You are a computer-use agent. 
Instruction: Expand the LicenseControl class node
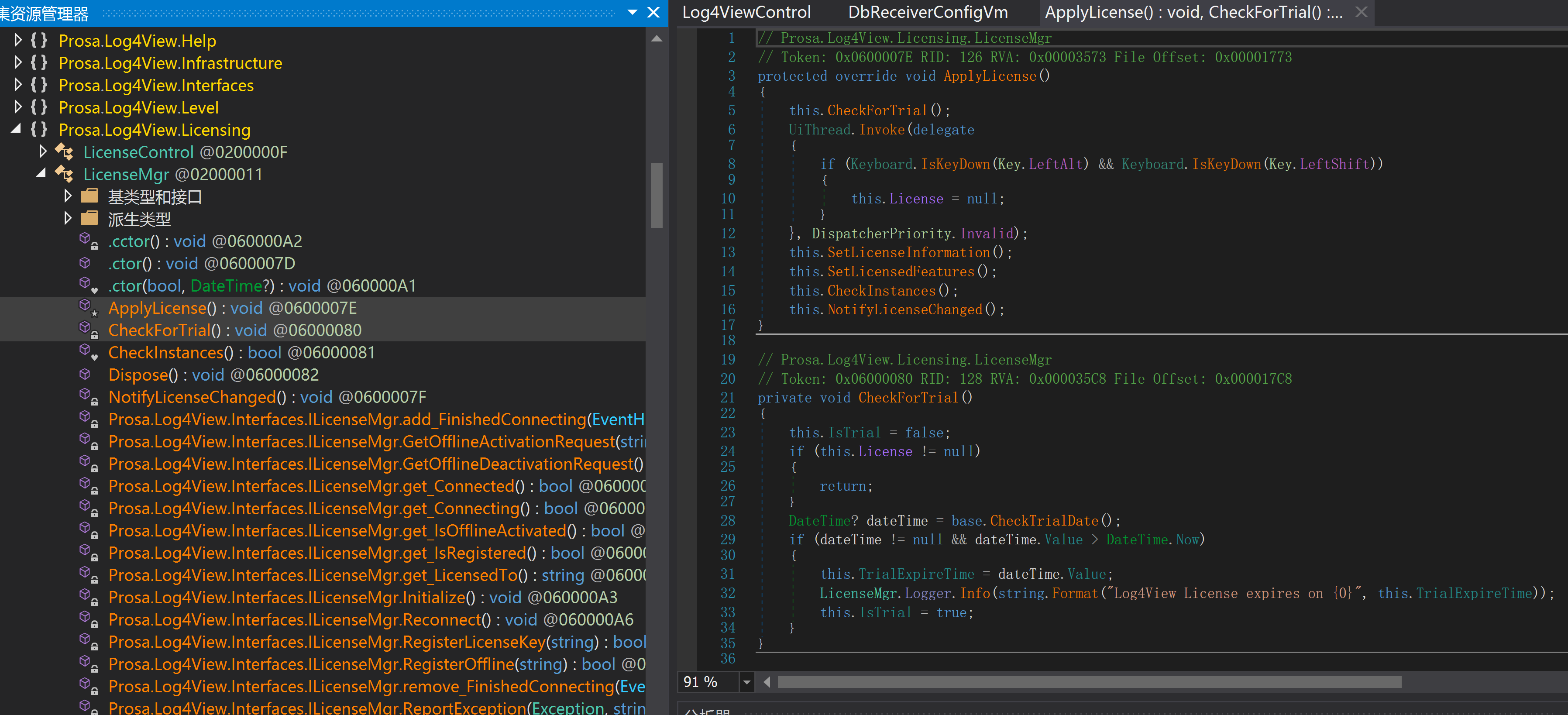pos(43,151)
